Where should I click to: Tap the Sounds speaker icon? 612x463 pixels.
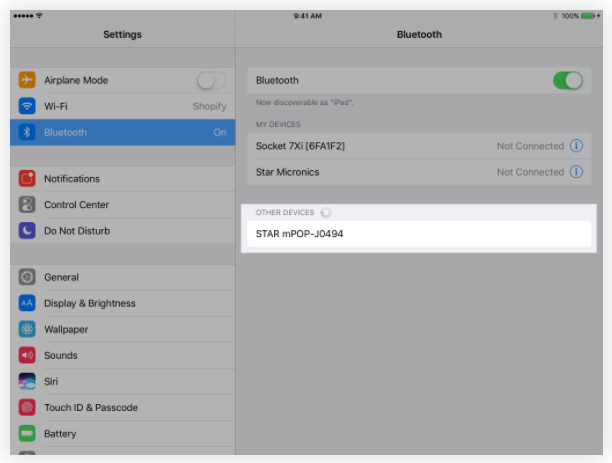coord(27,355)
